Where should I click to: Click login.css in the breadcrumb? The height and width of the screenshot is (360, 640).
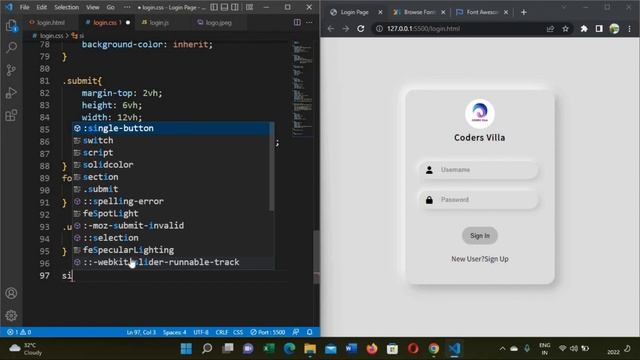[51, 36]
